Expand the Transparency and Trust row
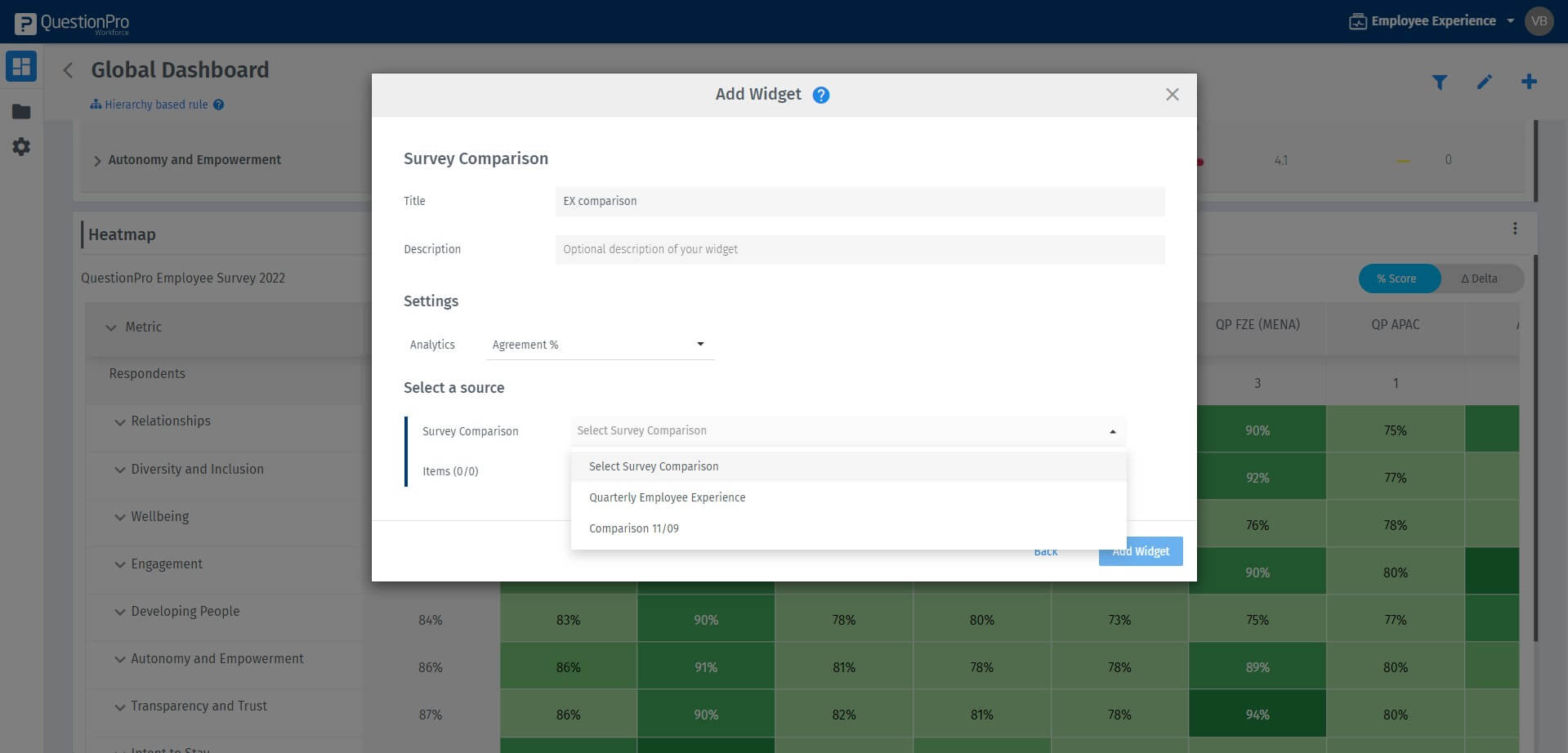 pos(120,707)
